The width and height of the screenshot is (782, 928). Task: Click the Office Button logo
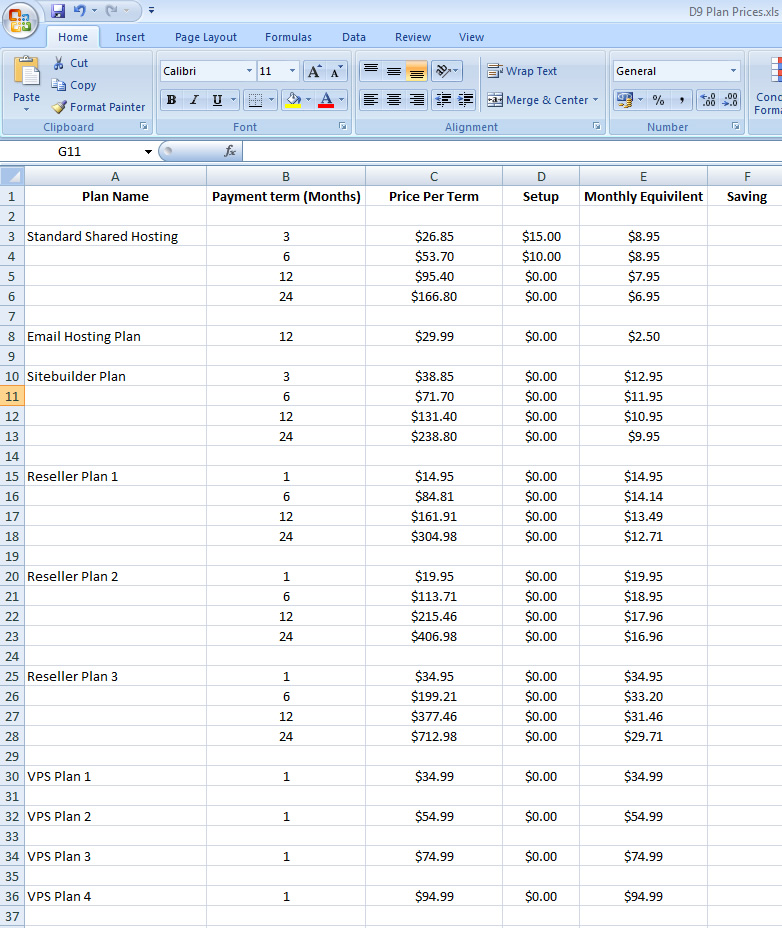click(x=20, y=19)
